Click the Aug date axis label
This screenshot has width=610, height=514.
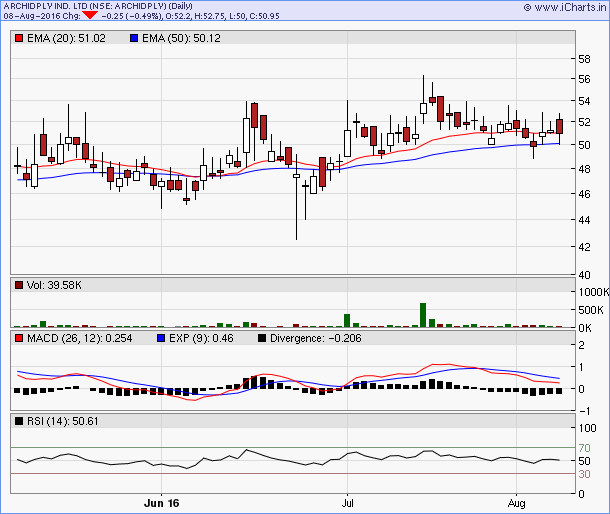pyautogui.click(x=516, y=503)
